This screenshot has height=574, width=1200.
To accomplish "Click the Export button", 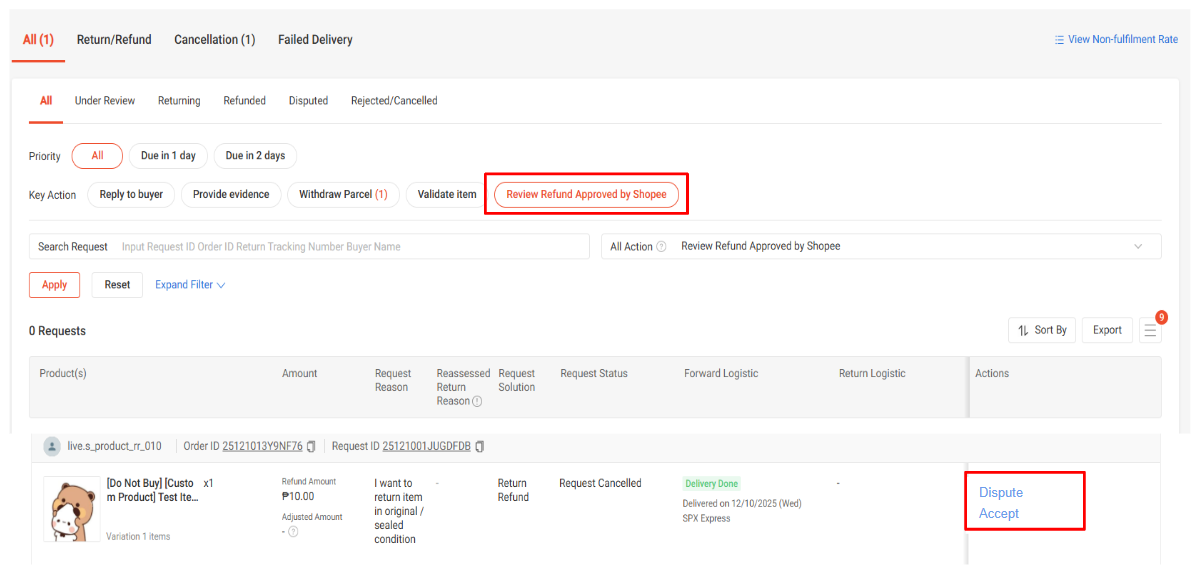I will (x=1107, y=330).
